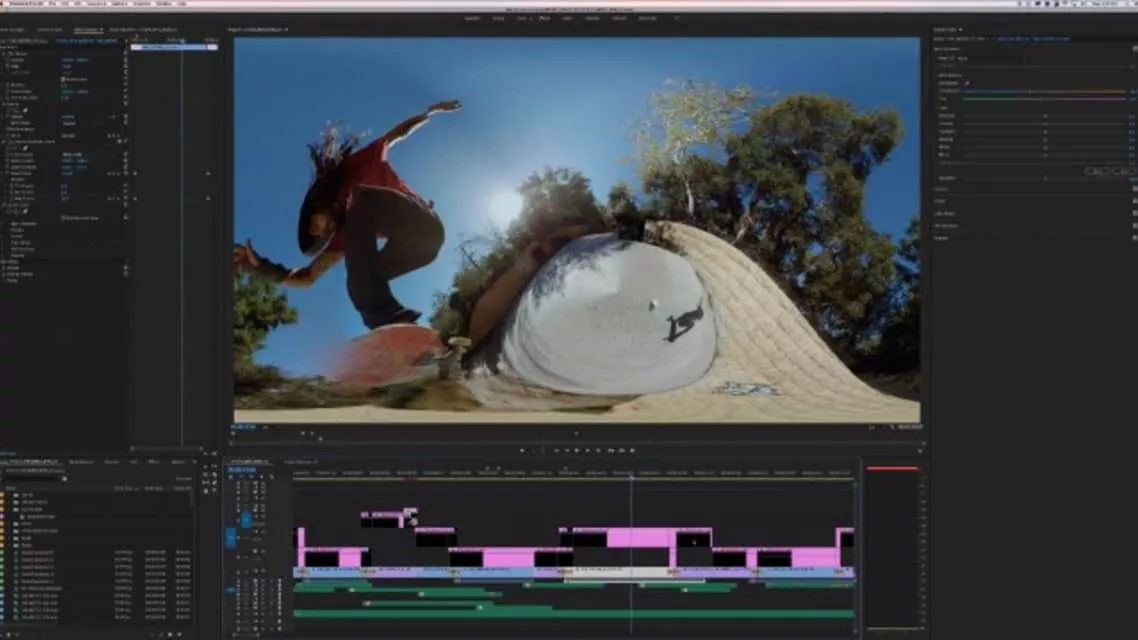The height and width of the screenshot is (640, 1138).
Task: Expand the Creative section in Lumetri Color
Action: [941, 188]
